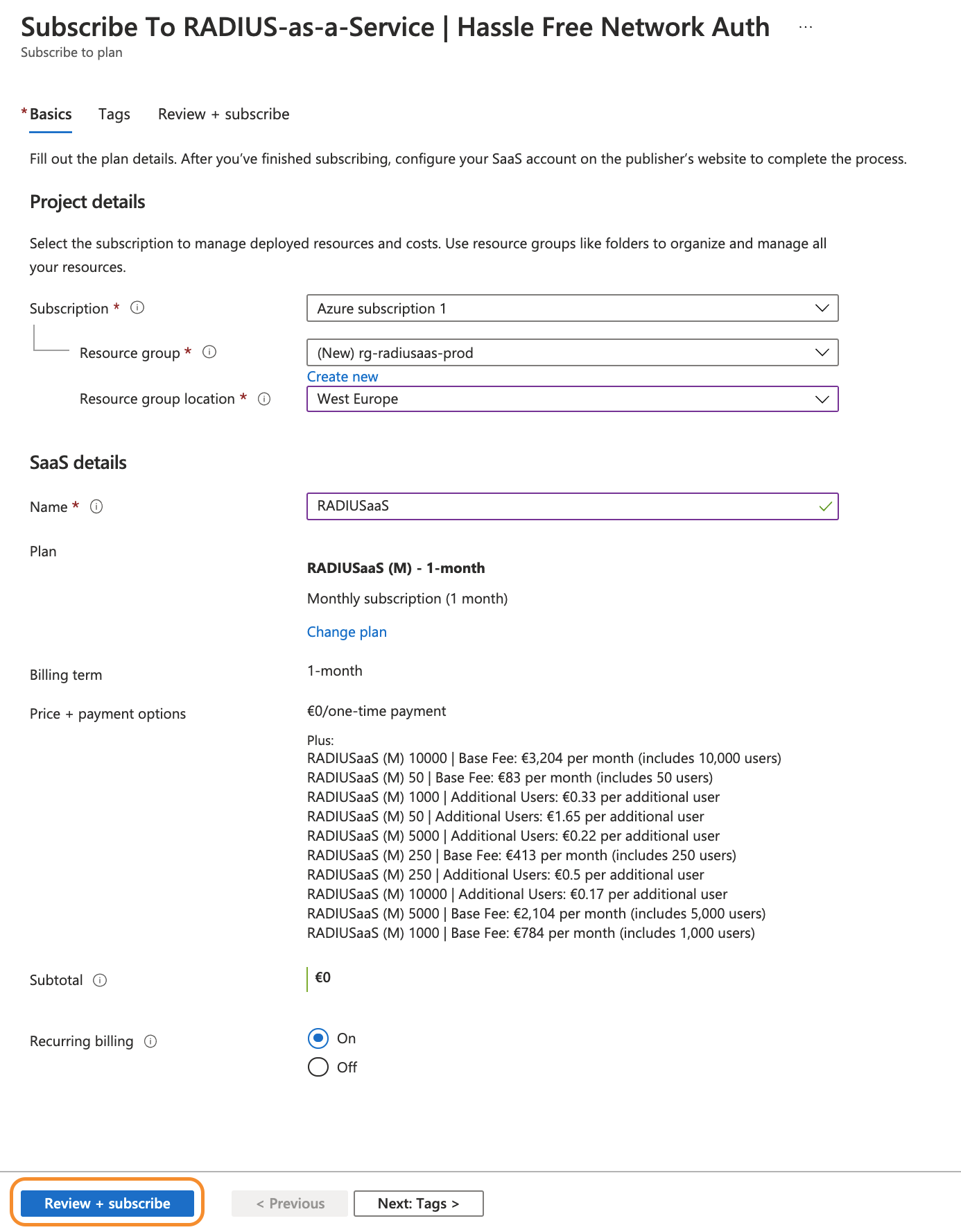Click the SaaS Name info icon

pos(96,506)
